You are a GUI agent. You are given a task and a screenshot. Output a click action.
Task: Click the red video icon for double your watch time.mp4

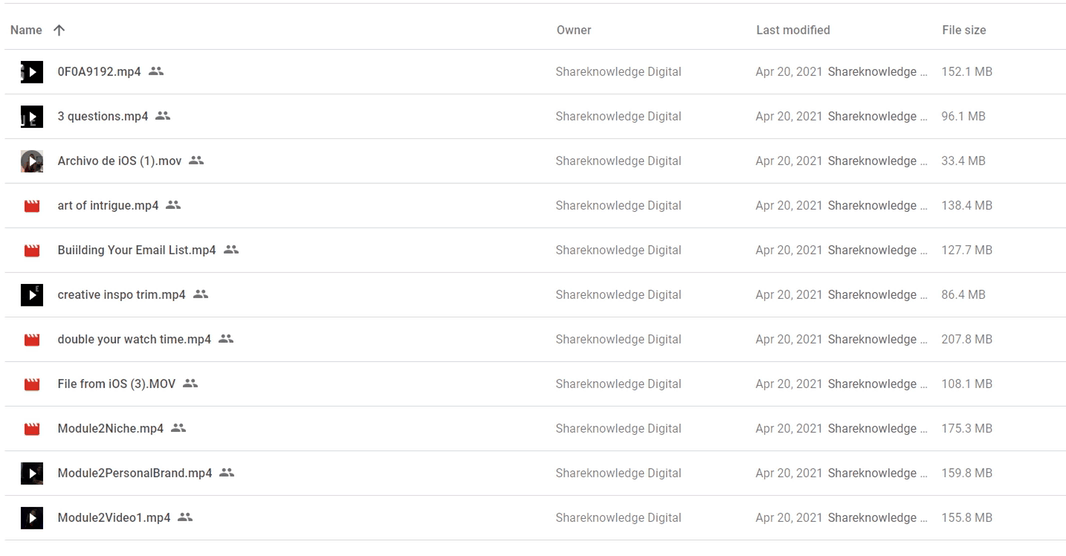[32, 340]
